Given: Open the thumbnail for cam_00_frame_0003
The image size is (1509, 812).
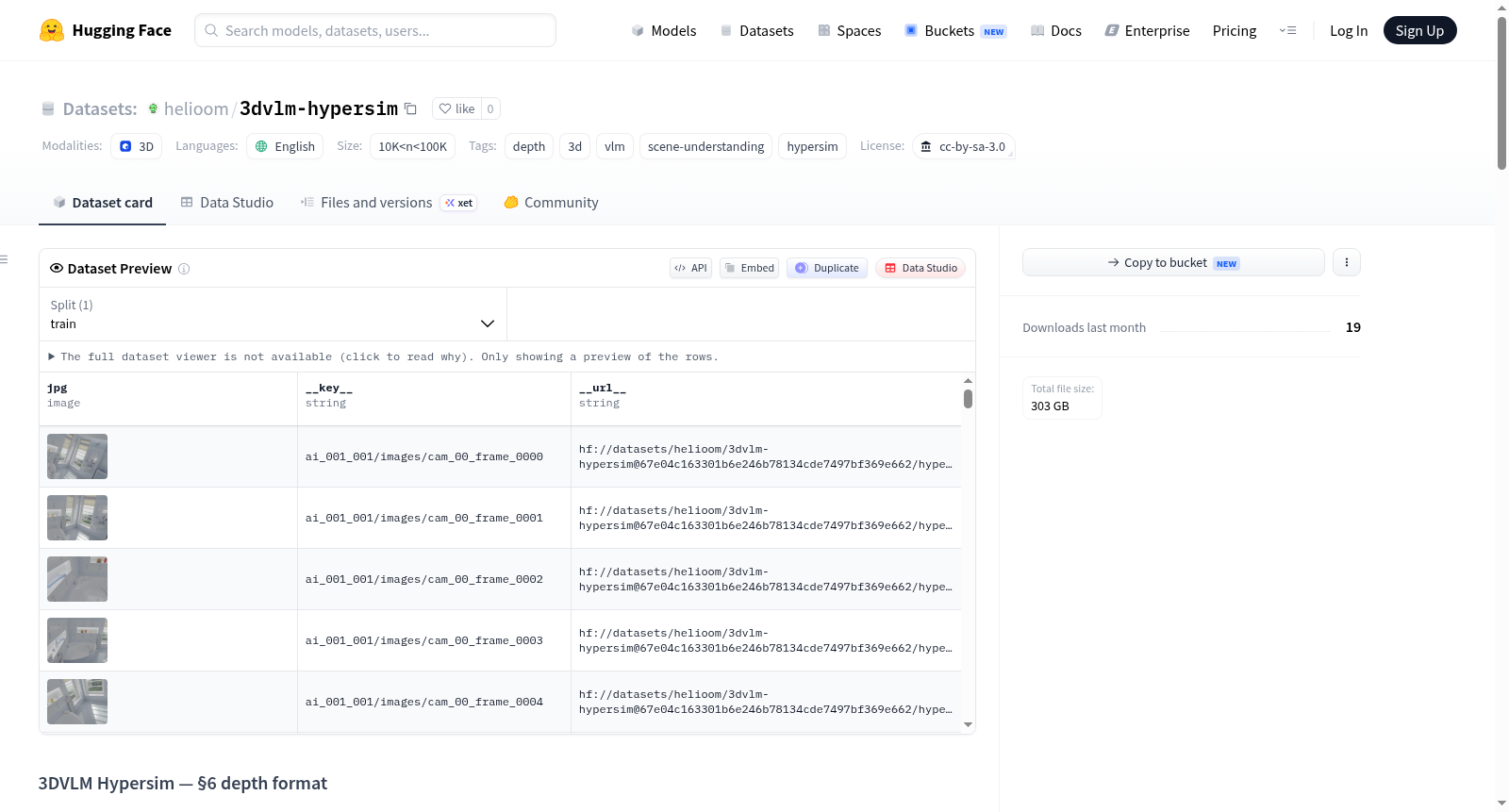Looking at the screenshot, I should coord(77,640).
